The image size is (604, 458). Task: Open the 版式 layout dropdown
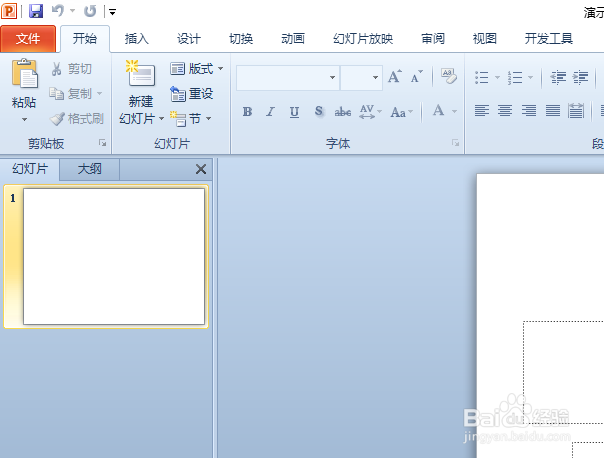pos(196,69)
